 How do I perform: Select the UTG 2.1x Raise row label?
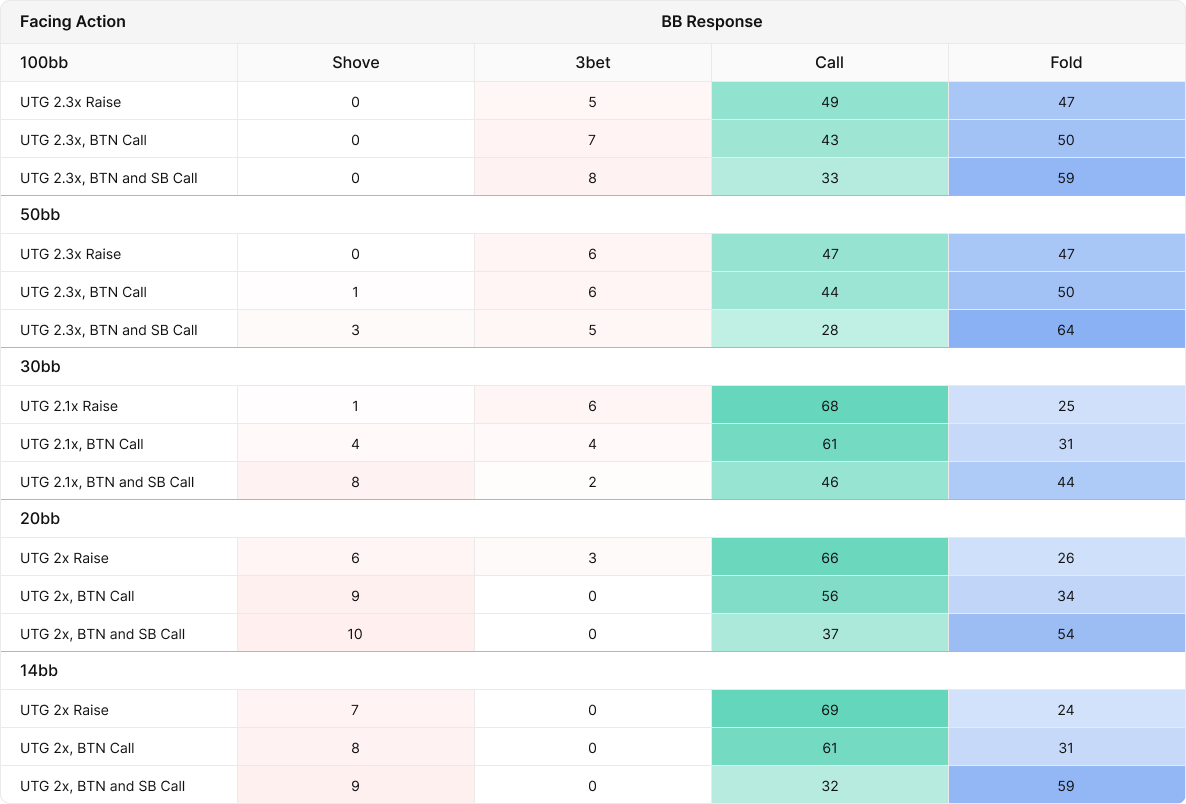click(x=69, y=406)
